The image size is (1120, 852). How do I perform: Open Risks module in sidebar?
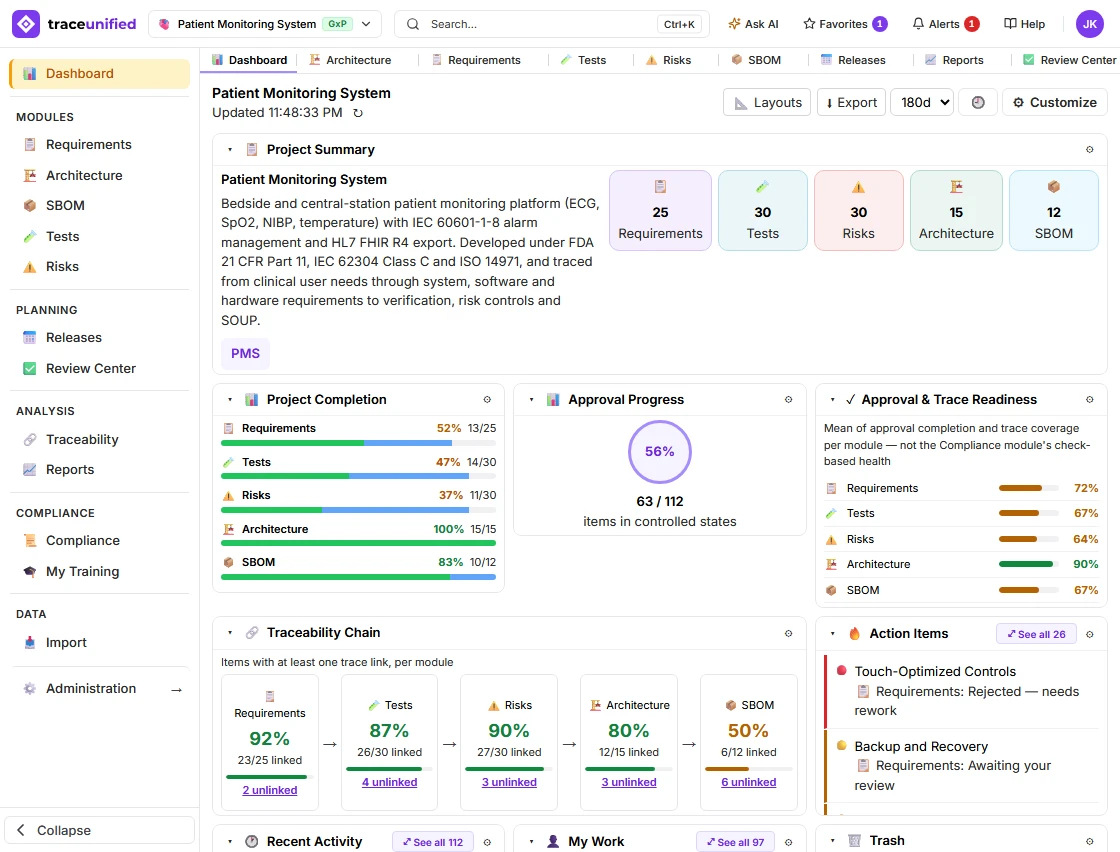99,267
